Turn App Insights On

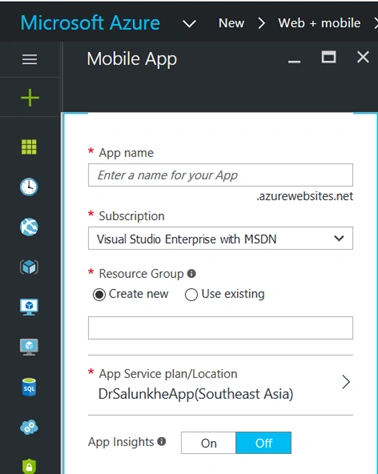[209, 443]
